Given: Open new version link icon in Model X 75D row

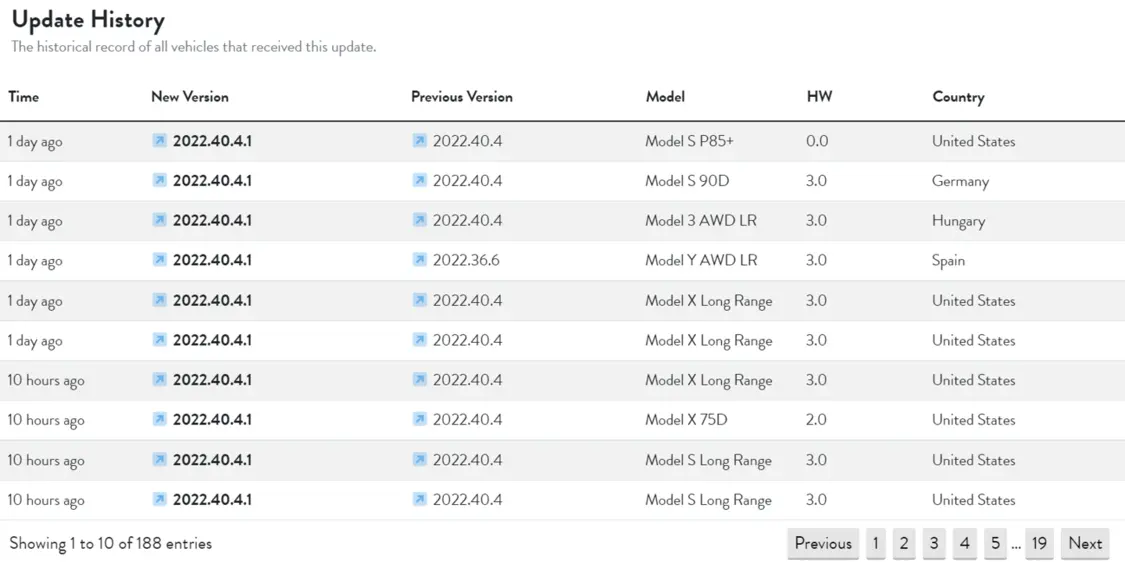Looking at the screenshot, I should 159,419.
